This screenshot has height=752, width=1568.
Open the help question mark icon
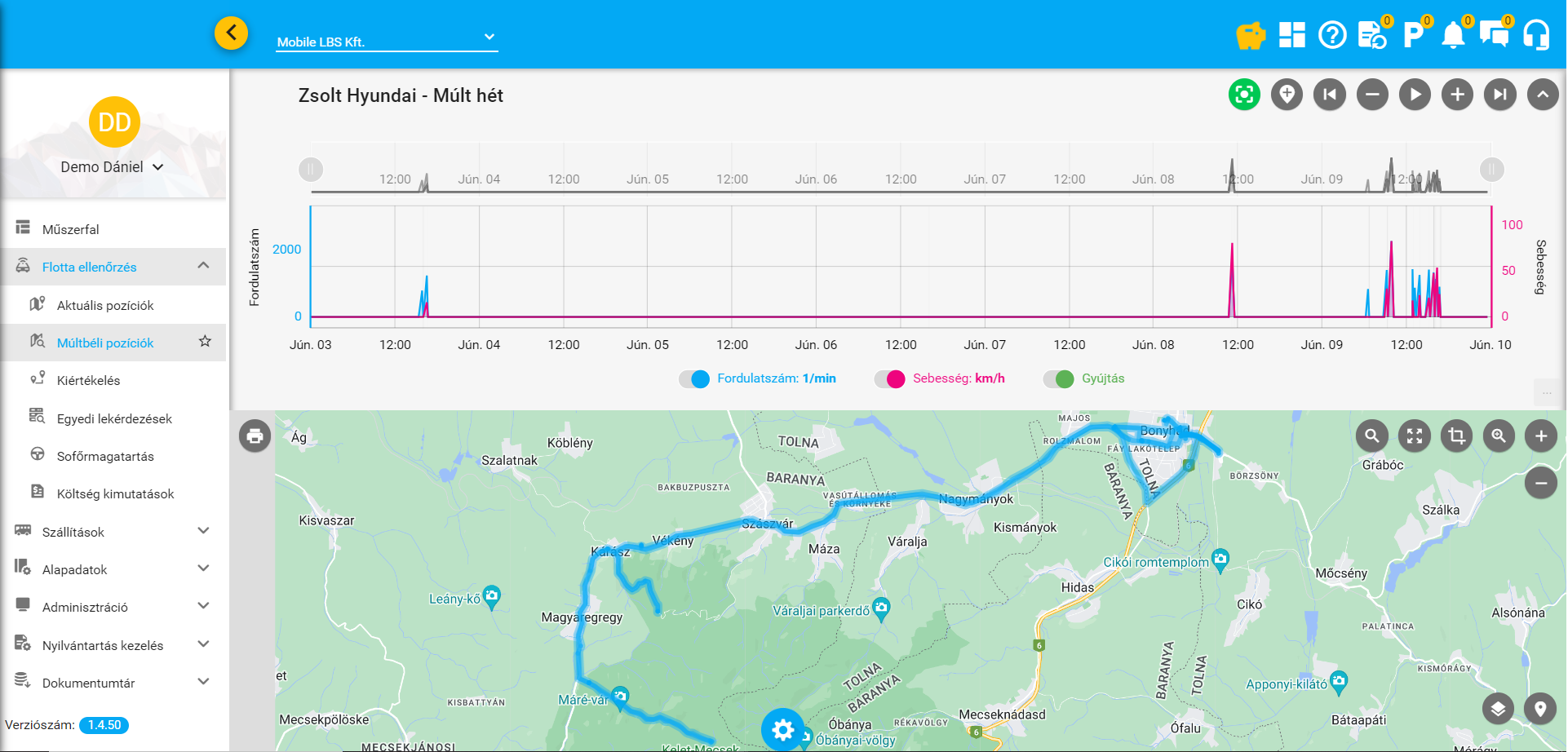coord(1332,35)
